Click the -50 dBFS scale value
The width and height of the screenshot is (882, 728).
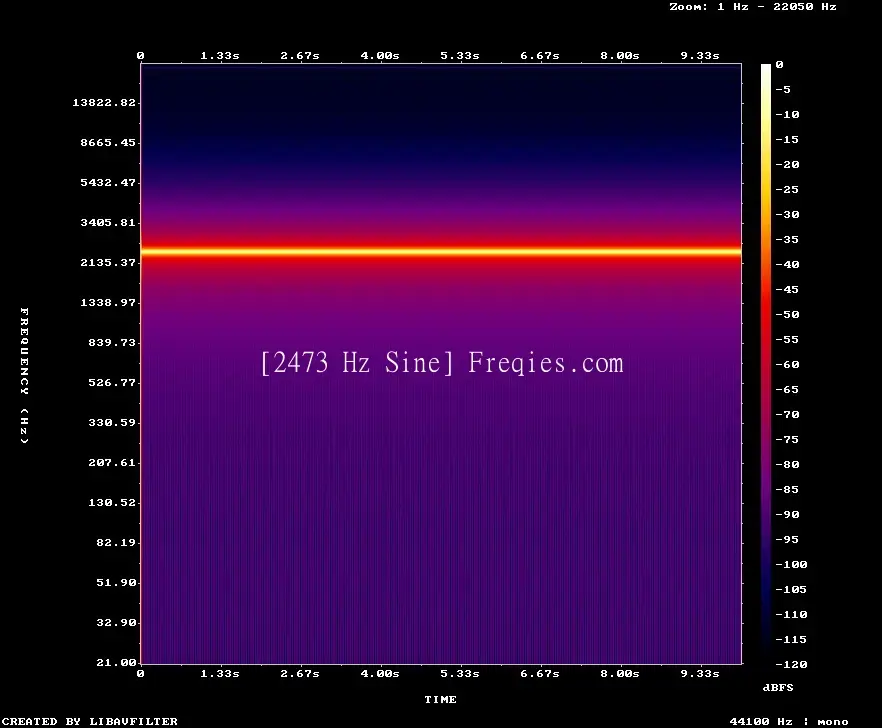coord(787,314)
